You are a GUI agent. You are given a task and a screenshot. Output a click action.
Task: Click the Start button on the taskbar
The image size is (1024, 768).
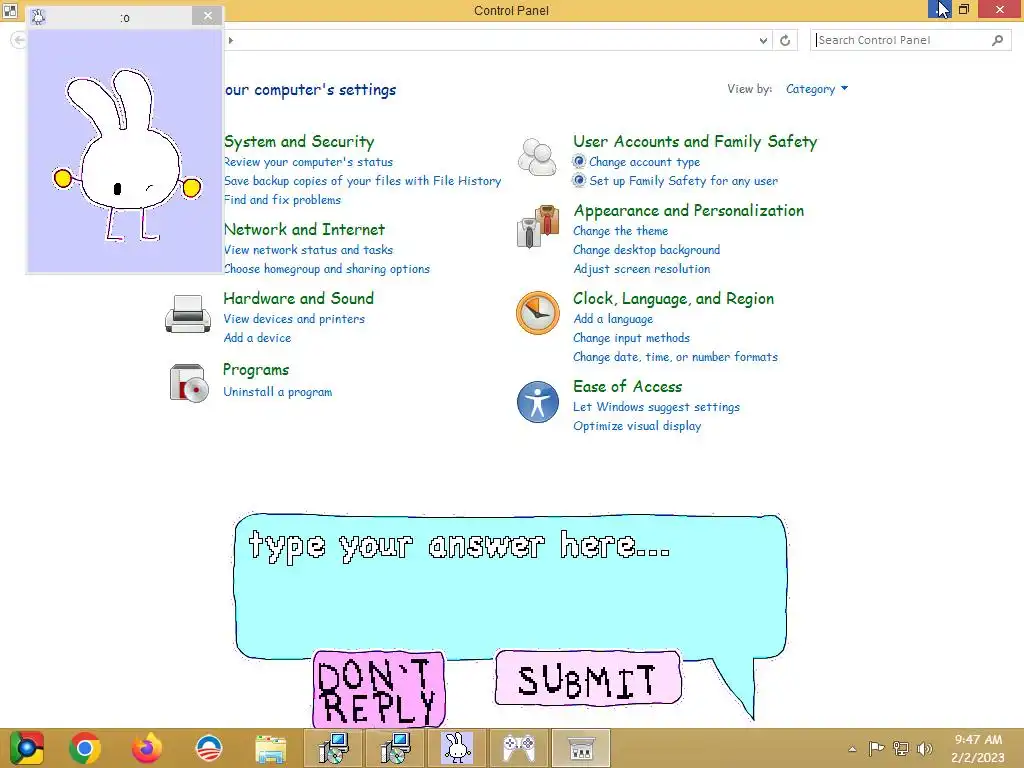(26, 748)
